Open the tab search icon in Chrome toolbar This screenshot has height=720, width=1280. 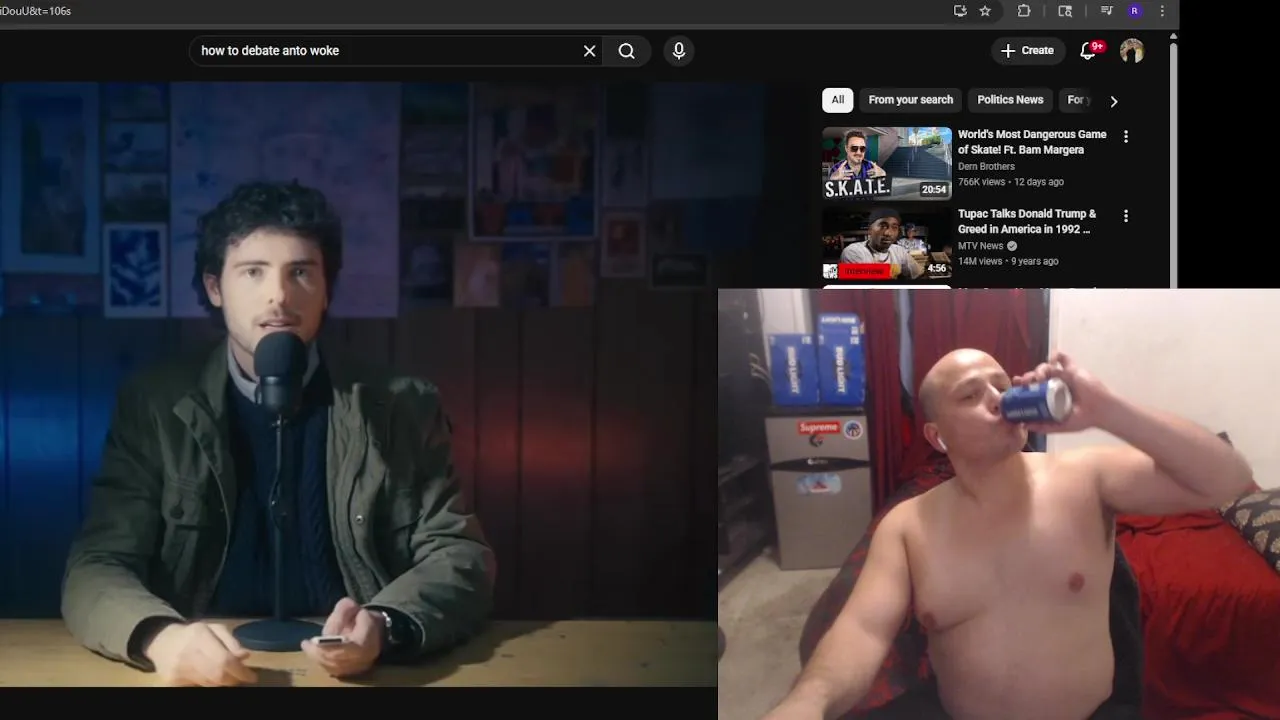click(1065, 11)
